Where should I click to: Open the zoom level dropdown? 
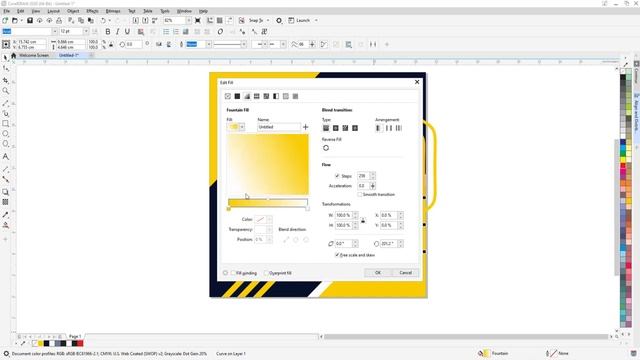point(189,20)
